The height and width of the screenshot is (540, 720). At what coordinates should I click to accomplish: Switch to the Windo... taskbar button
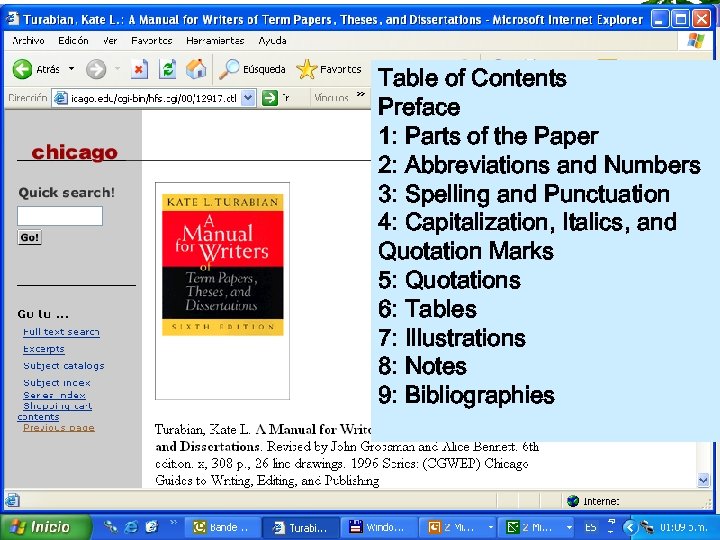point(380,527)
